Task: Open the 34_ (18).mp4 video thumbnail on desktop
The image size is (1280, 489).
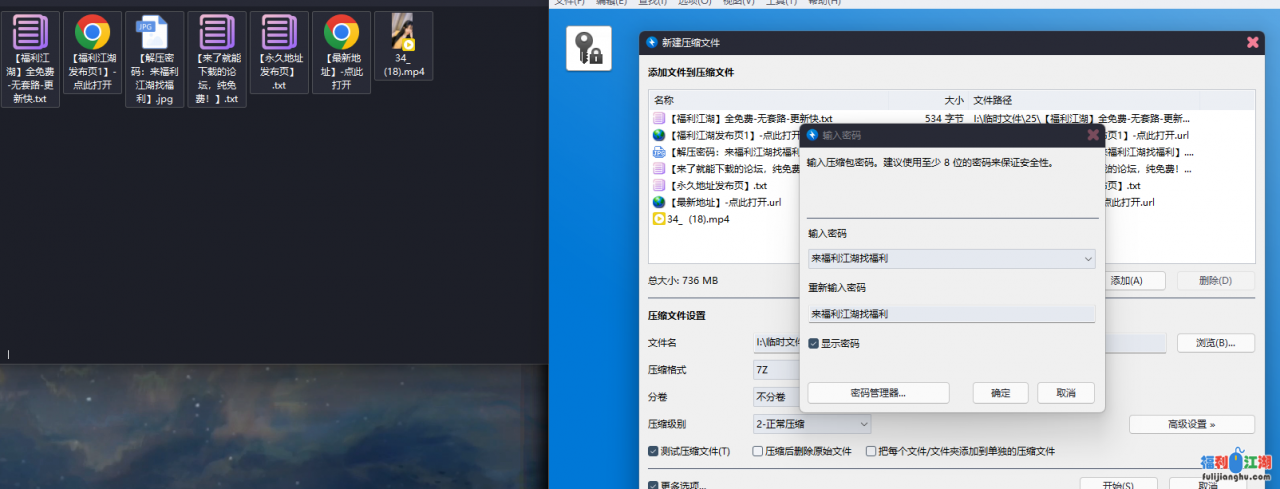Action: 403,34
